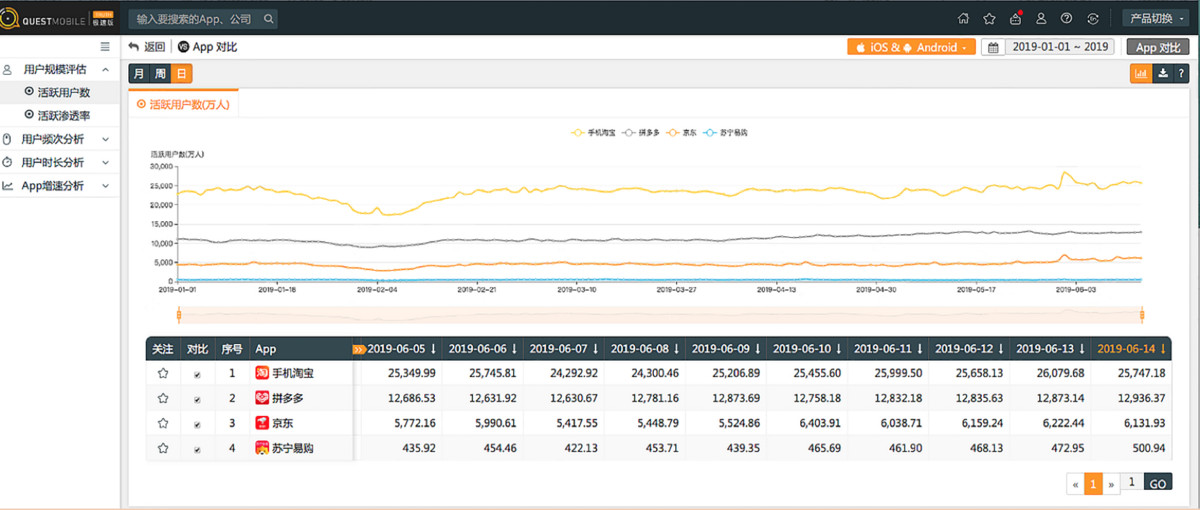Select page 1 in pagination
The image size is (1200, 510).
1094,484
